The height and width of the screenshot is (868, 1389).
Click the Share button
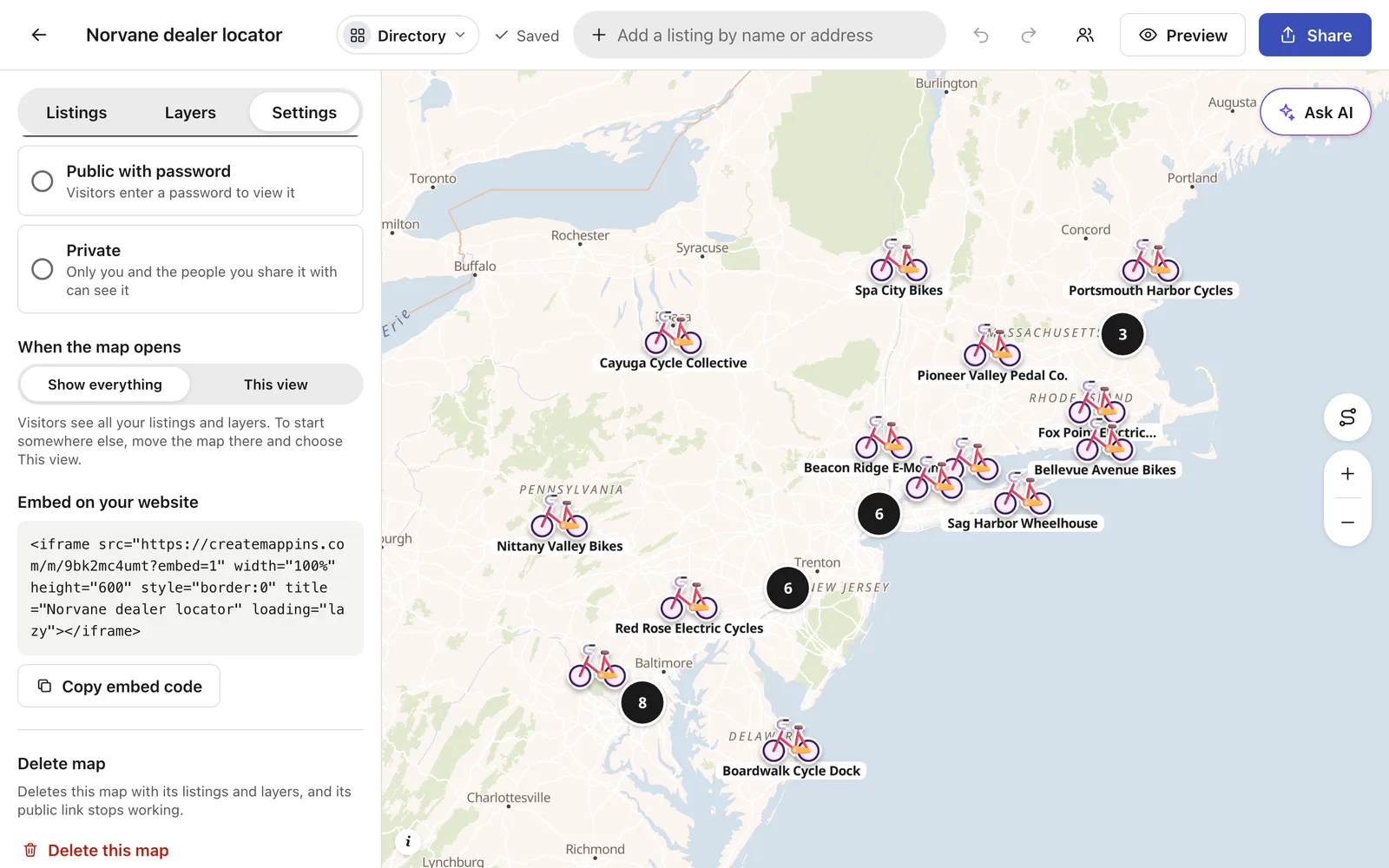point(1315,36)
